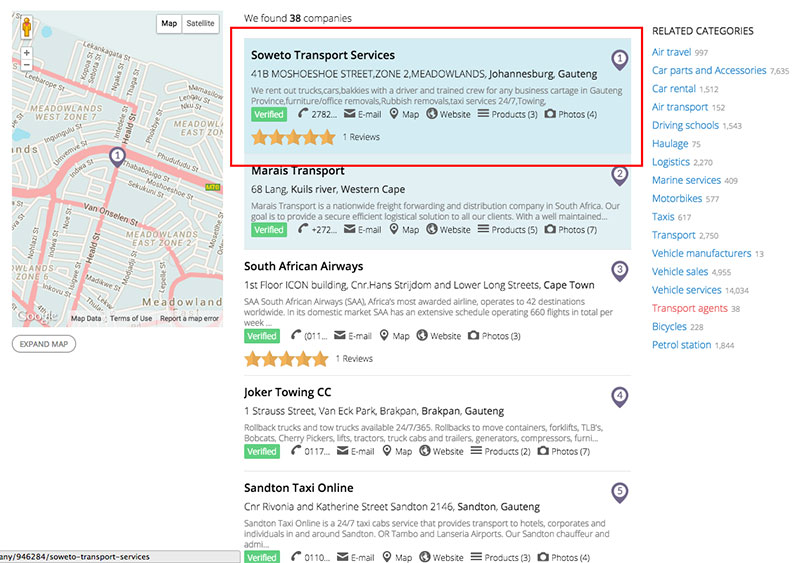Open Photos (7) for Marais Transport
Viewport: 800px width, 563px height.
(571, 229)
